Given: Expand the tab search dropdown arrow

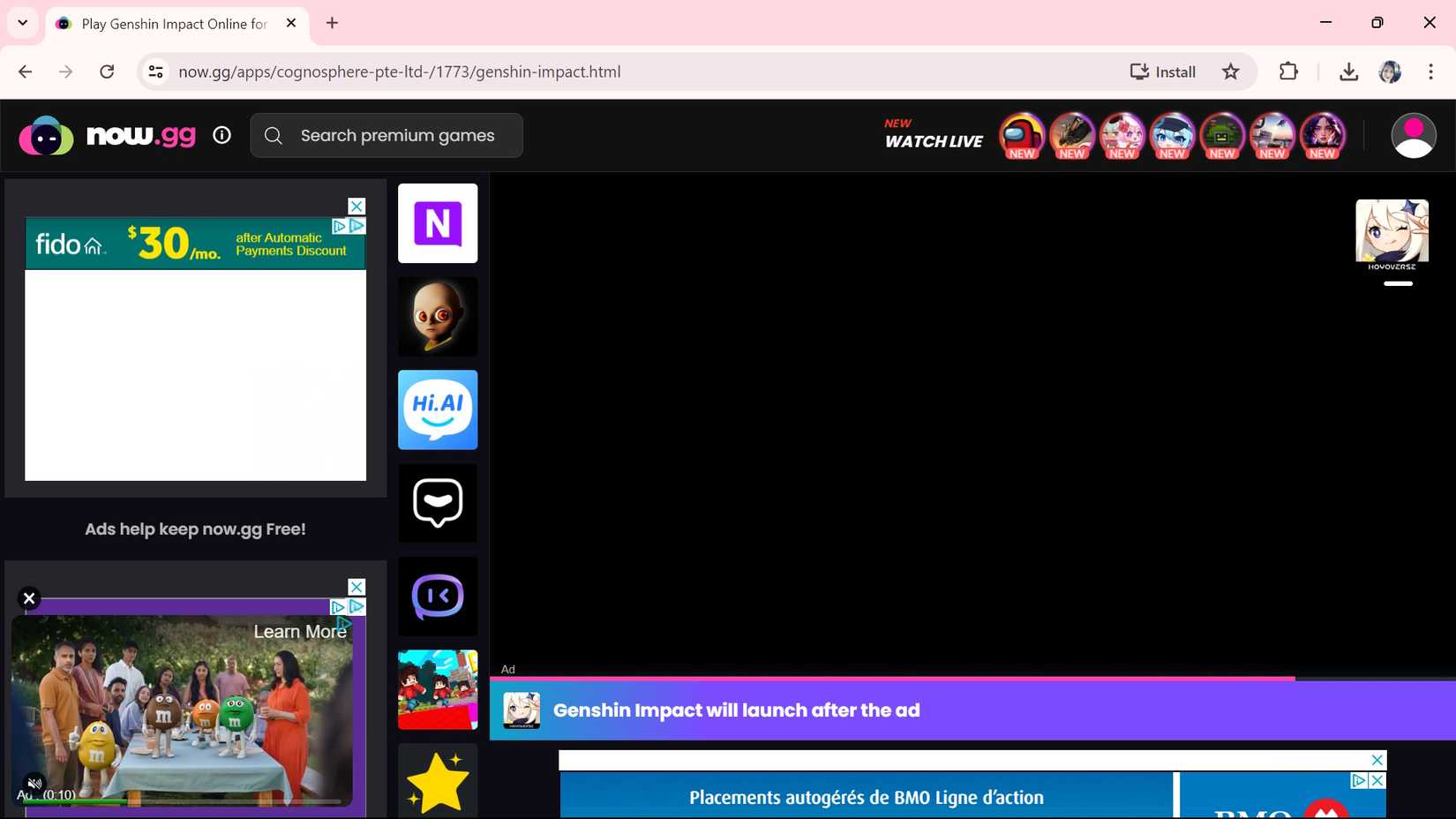Looking at the screenshot, I should (23, 23).
